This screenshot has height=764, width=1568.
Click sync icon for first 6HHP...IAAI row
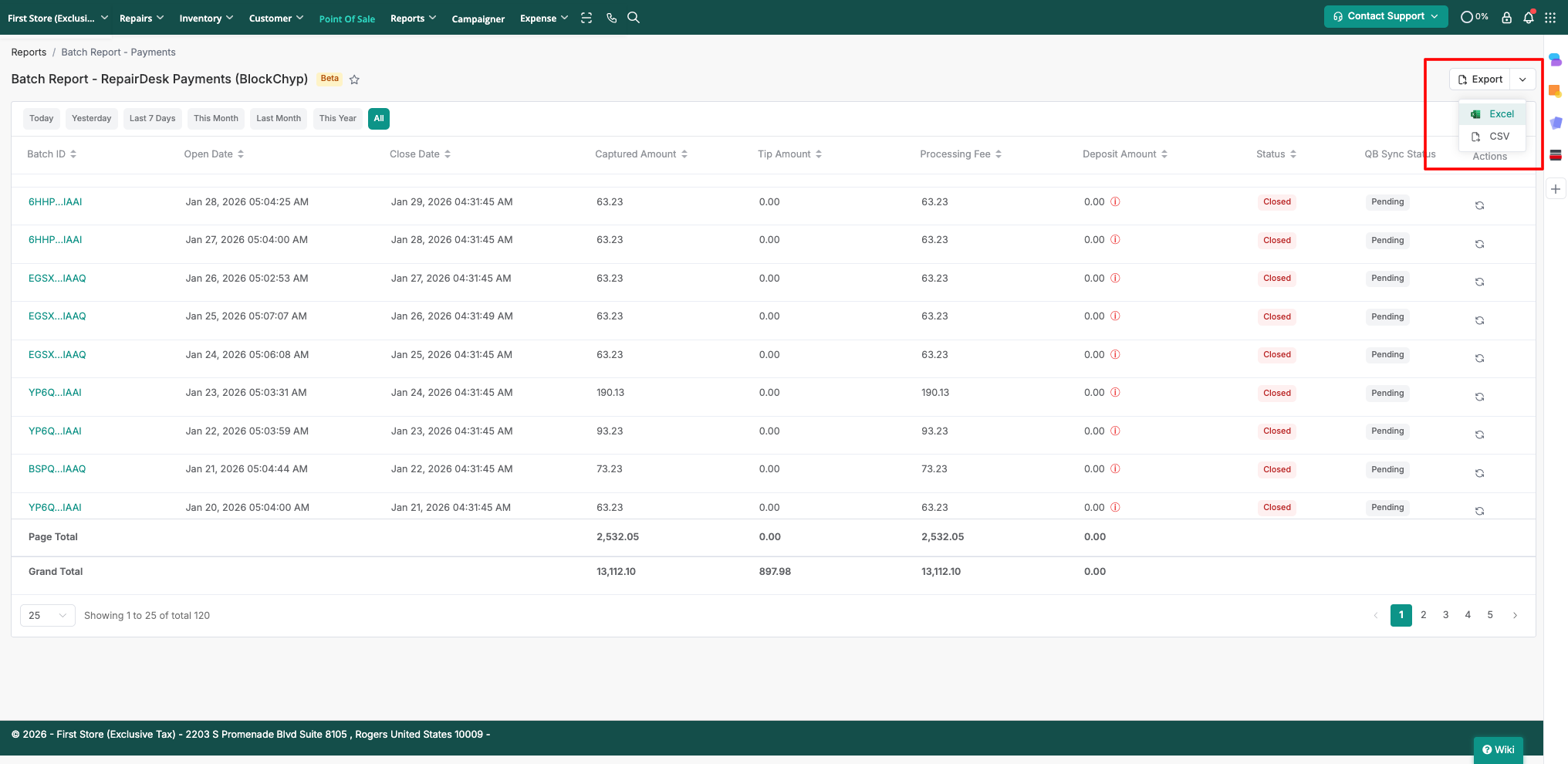(1479, 205)
